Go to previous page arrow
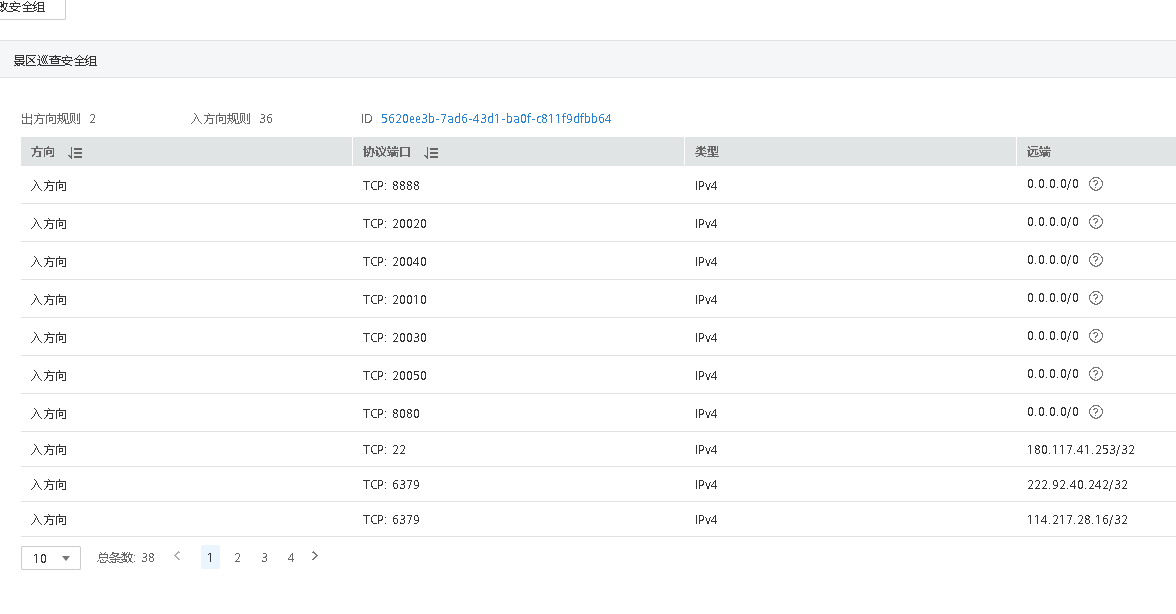The height and width of the screenshot is (614, 1176). tap(177, 556)
